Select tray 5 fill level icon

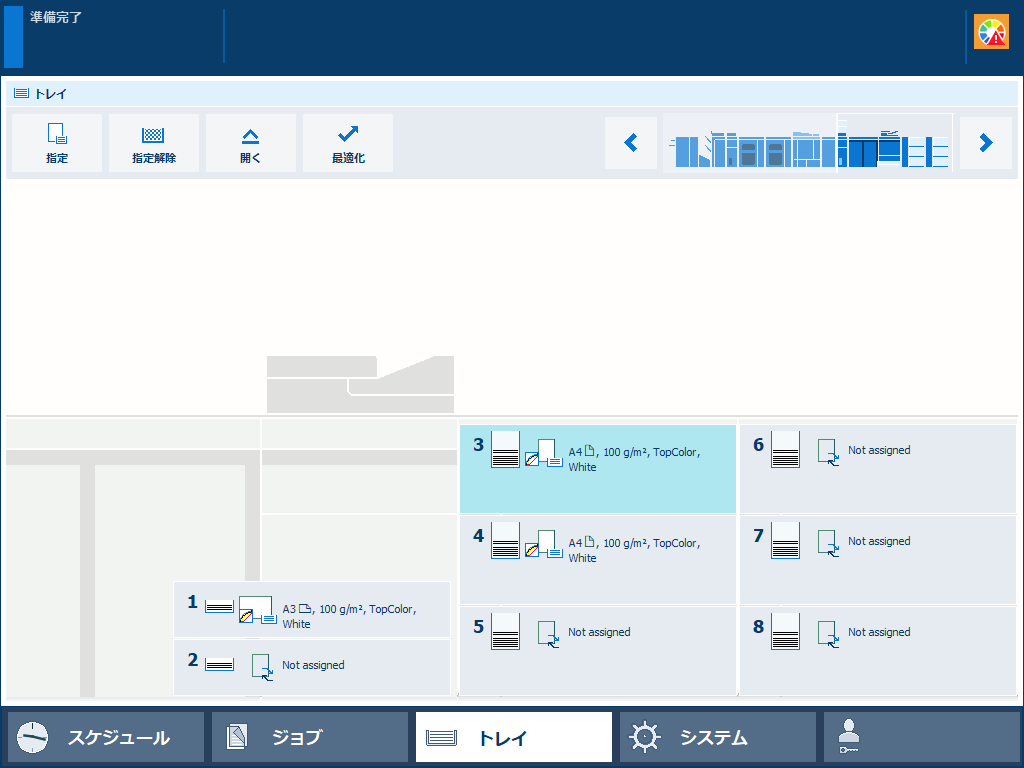pos(505,632)
